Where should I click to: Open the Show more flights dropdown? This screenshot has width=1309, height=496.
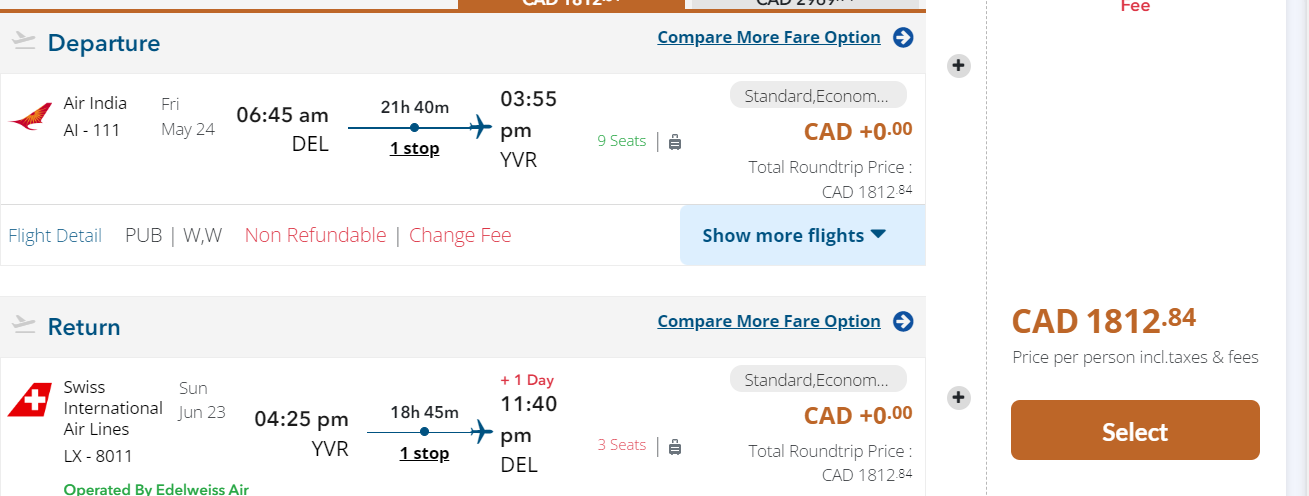point(794,236)
